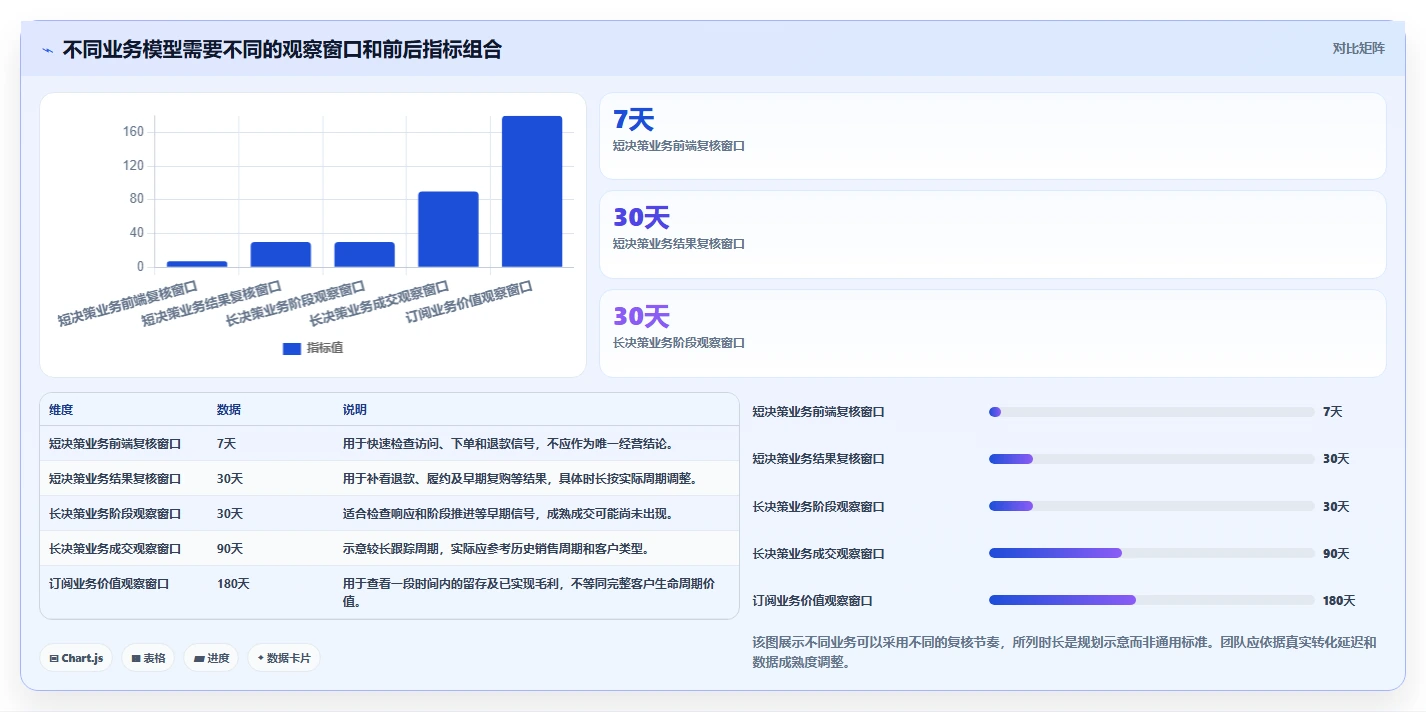The image size is (1426, 712).
Task: Click the footnote paragraph starting 该图展示不同业务
Action: coord(1064,652)
